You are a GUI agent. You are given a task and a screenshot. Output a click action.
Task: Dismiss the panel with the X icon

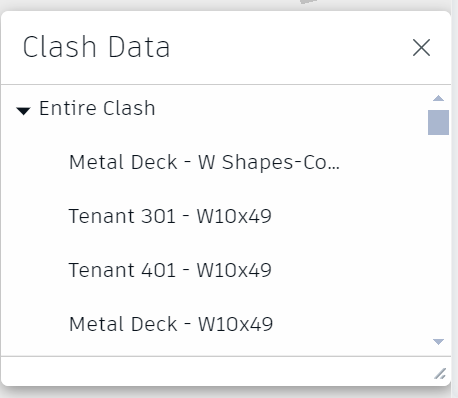click(421, 47)
